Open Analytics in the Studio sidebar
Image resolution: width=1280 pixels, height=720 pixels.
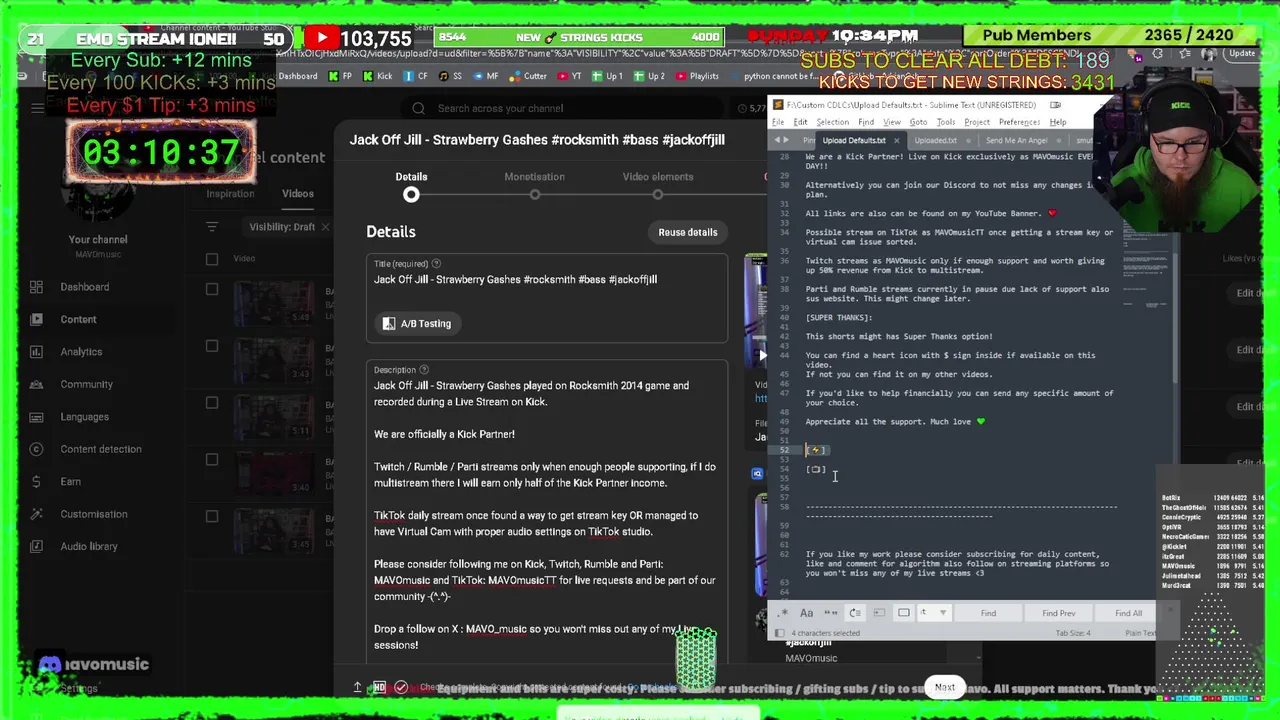(81, 352)
